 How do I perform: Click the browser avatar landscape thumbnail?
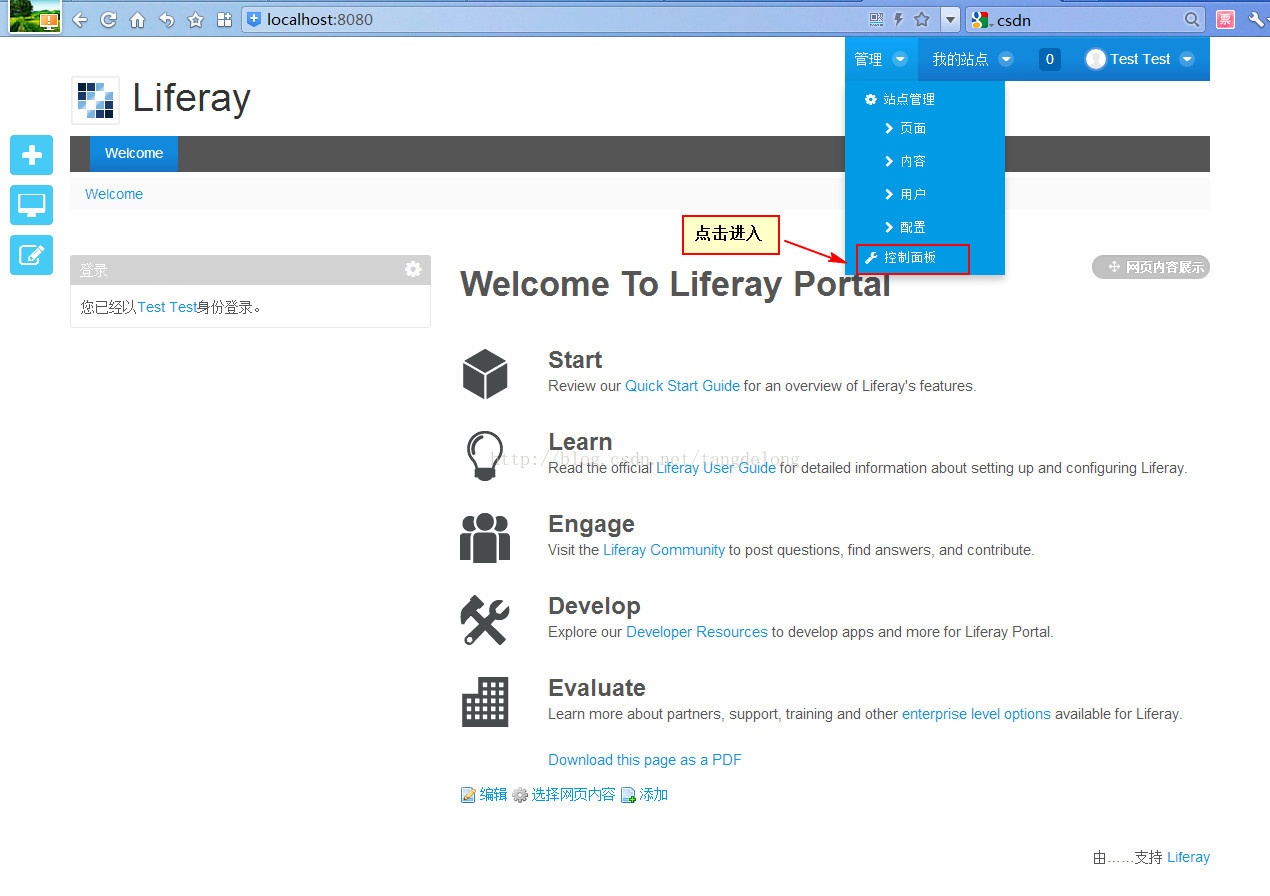coord(35,16)
